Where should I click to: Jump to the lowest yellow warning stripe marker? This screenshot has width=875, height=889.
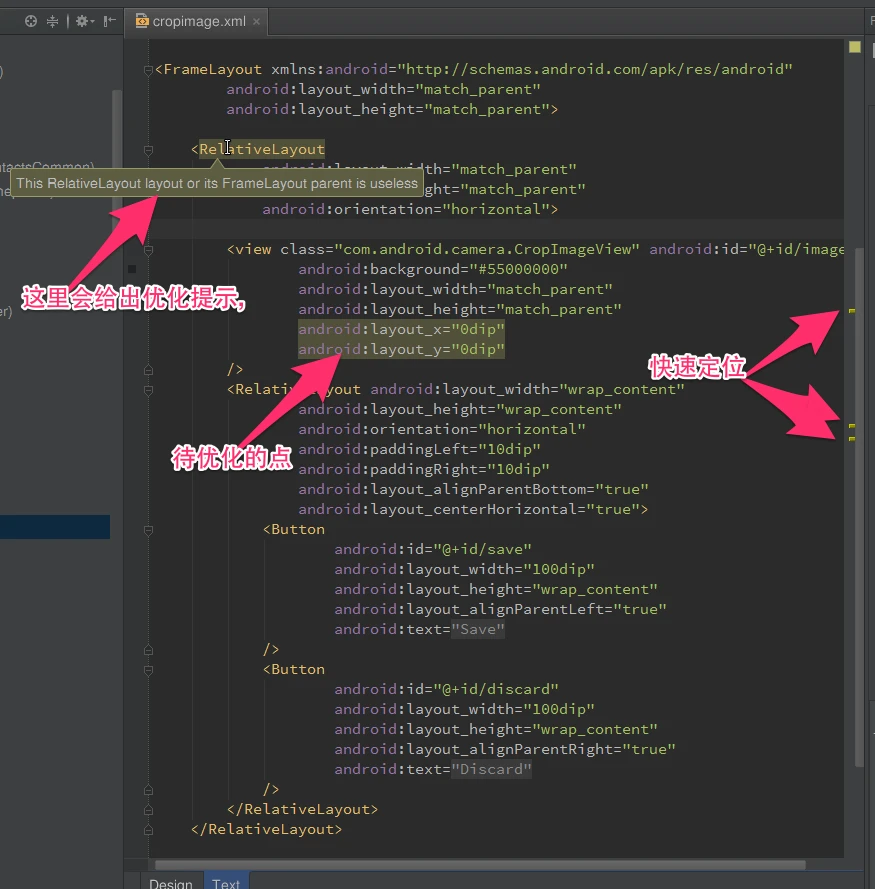[852, 438]
